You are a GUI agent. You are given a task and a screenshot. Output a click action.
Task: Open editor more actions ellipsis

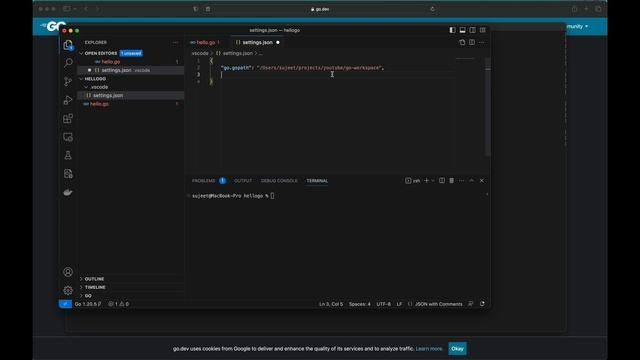482,42
